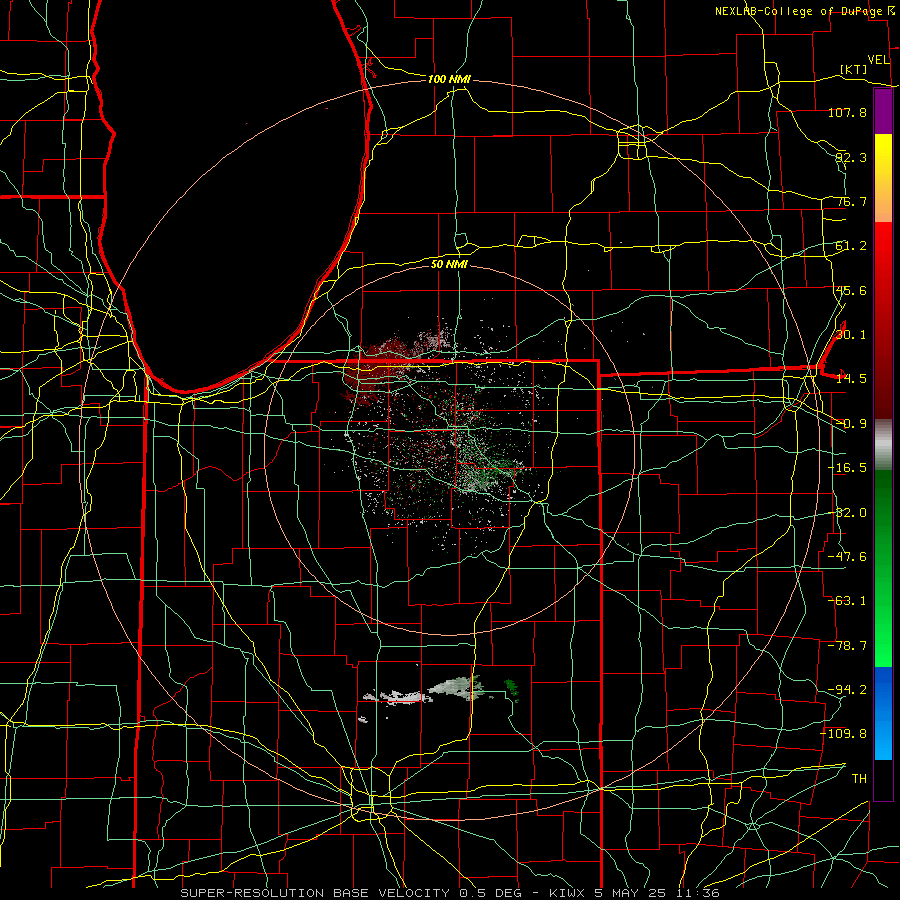
Task: Click the 30.1 velocity scale value
Action: point(851,335)
